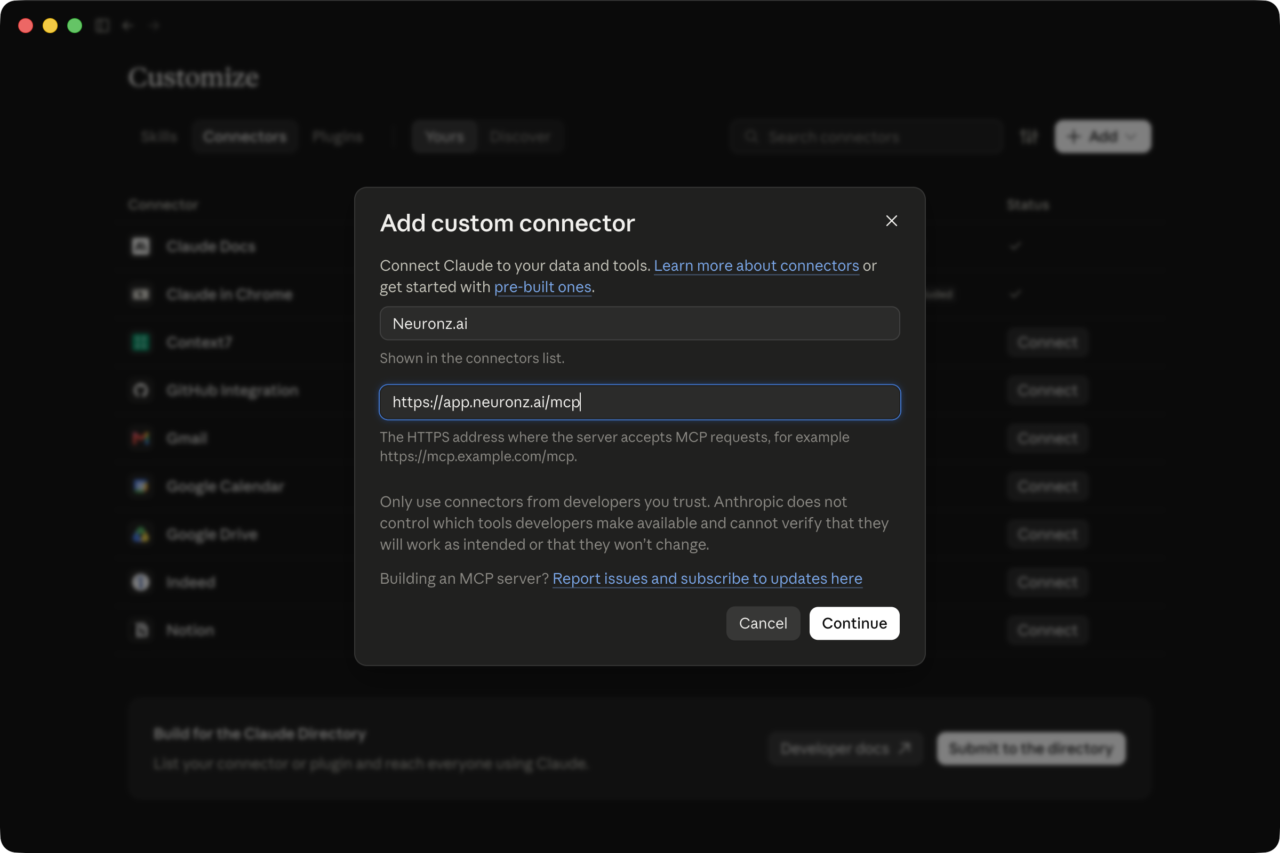Viewport: 1280px width, 853px height.
Task: Switch to the Discover view
Action: tap(520, 137)
